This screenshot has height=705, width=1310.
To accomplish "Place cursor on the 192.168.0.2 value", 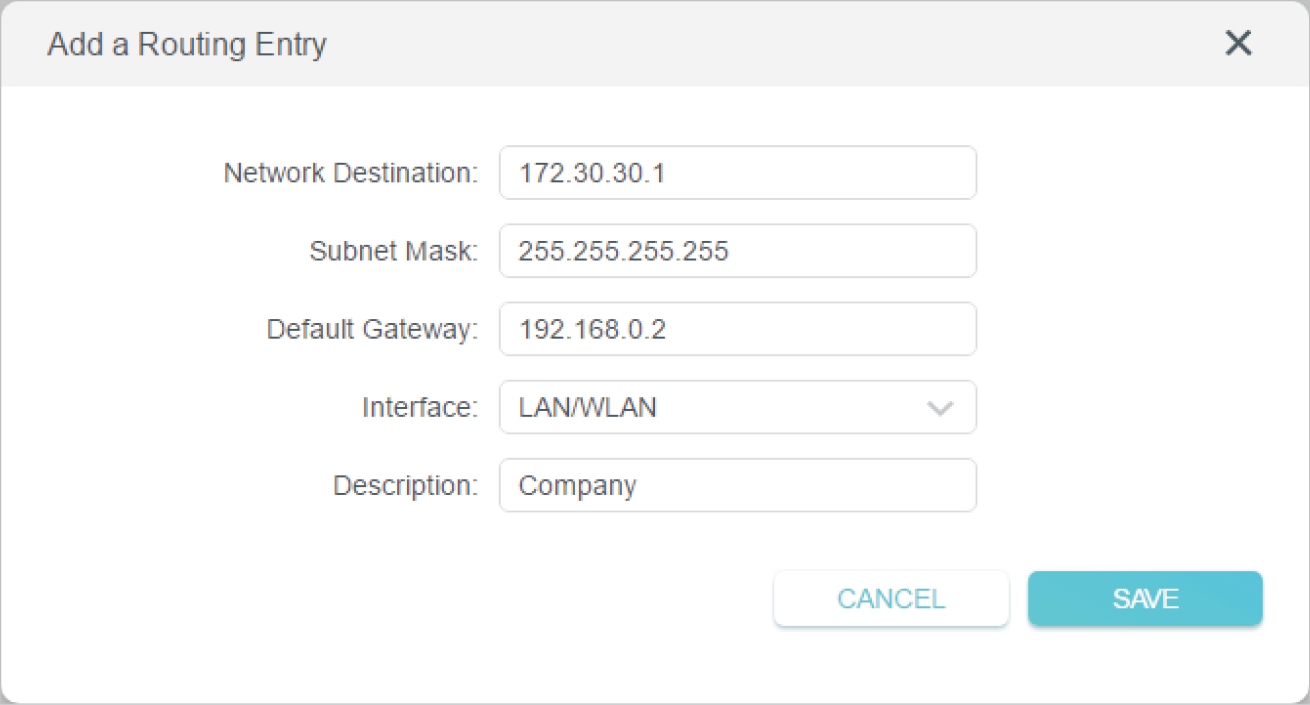I will (x=592, y=329).
